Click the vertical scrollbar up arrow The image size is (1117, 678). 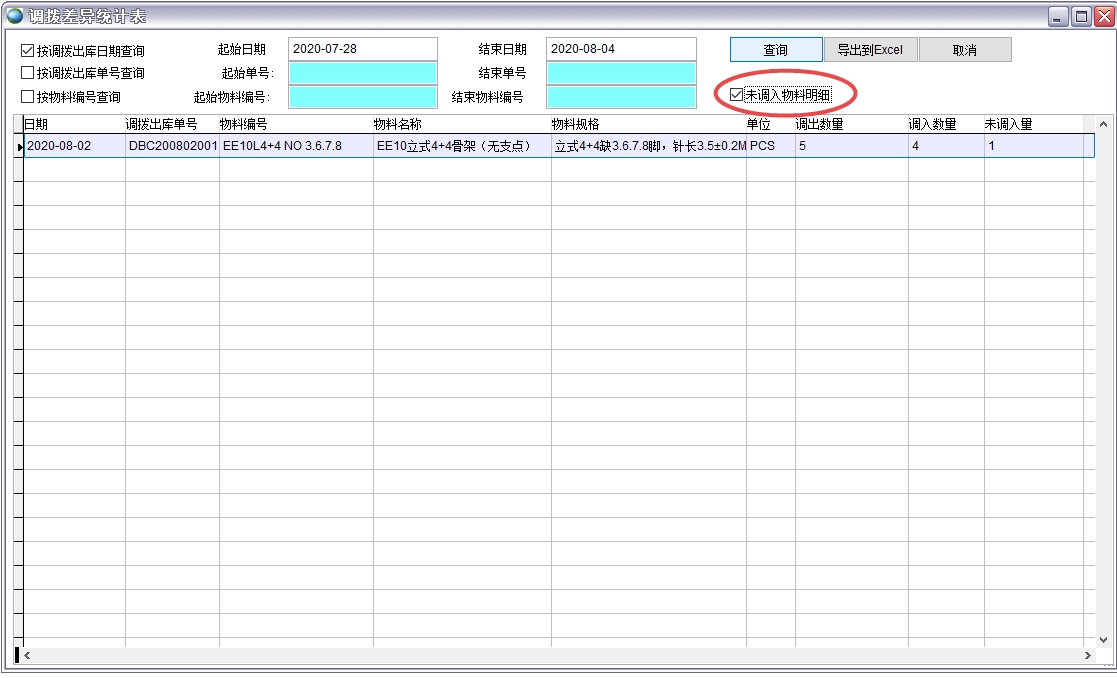pyautogui.click(x=1104, y=125)
